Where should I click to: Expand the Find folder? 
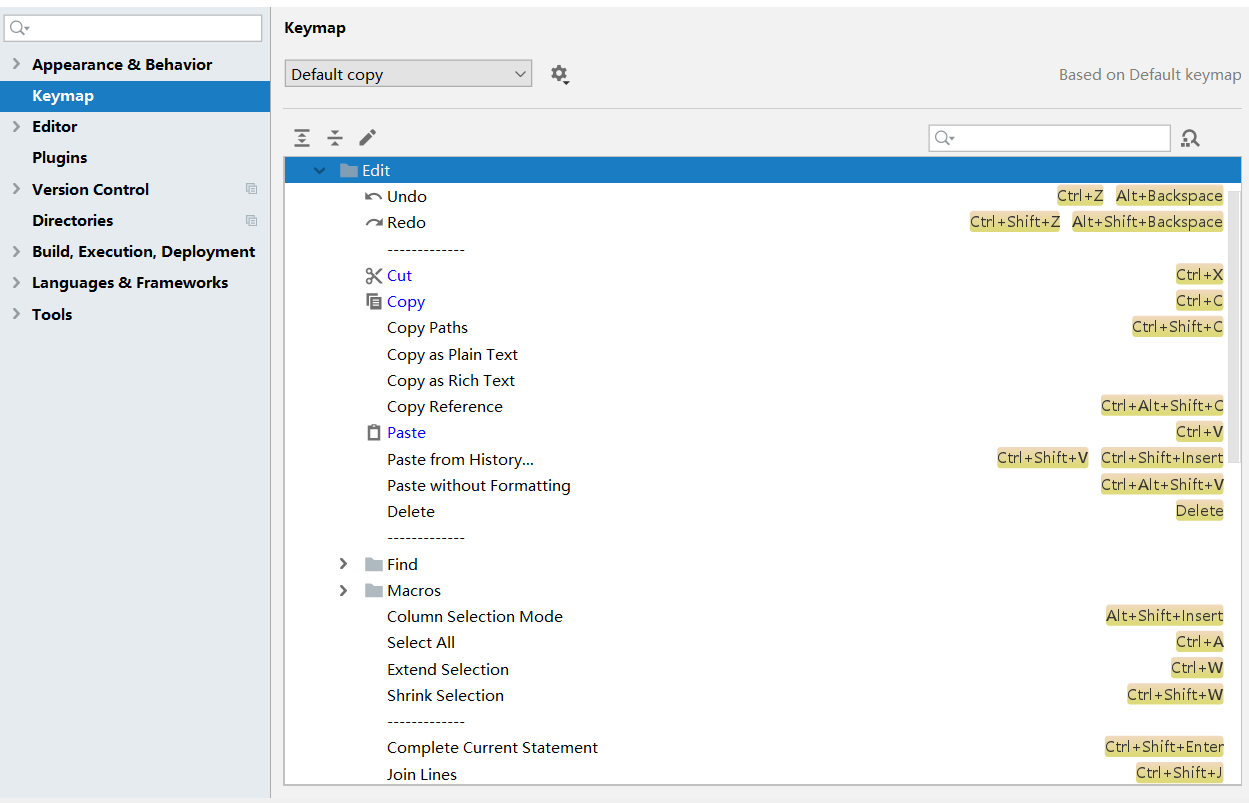344,563
